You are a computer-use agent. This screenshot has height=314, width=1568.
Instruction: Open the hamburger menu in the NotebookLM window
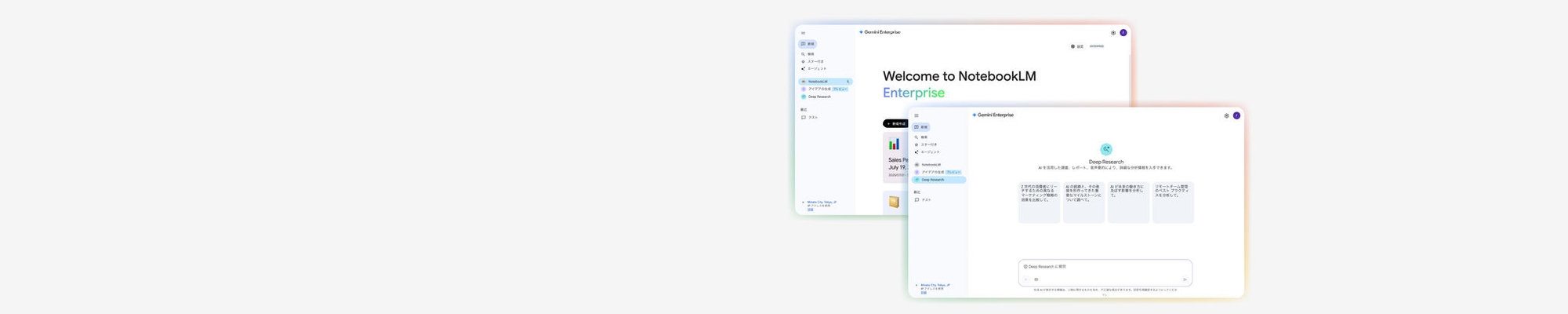pos(803,33)
